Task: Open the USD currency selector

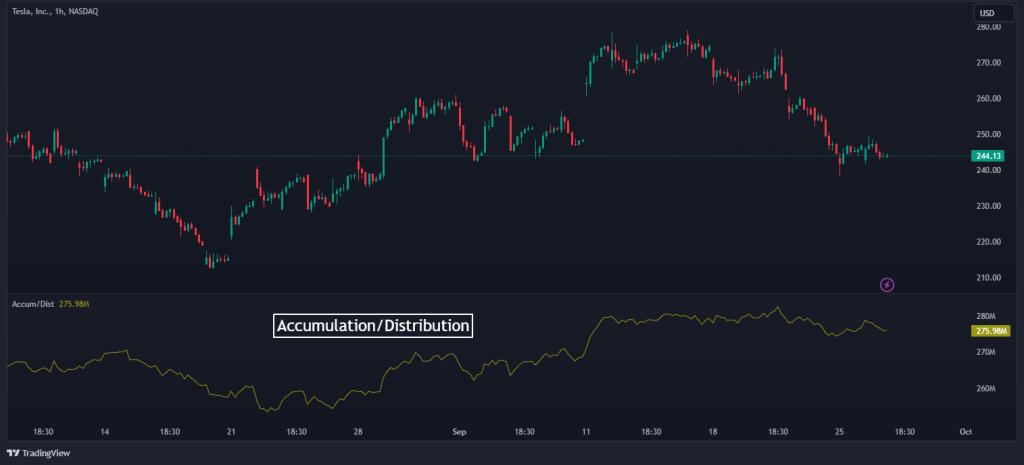Action: coord(987,13)
